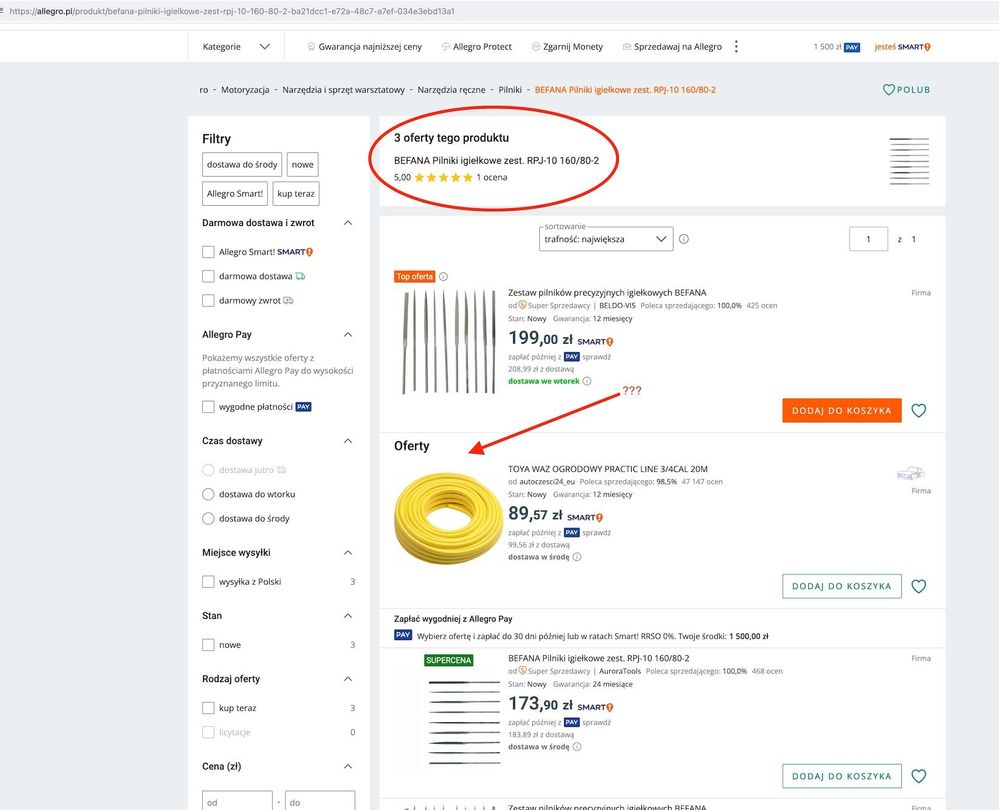Favorite the TOYA garden hose offer heart

coord(918,586)
